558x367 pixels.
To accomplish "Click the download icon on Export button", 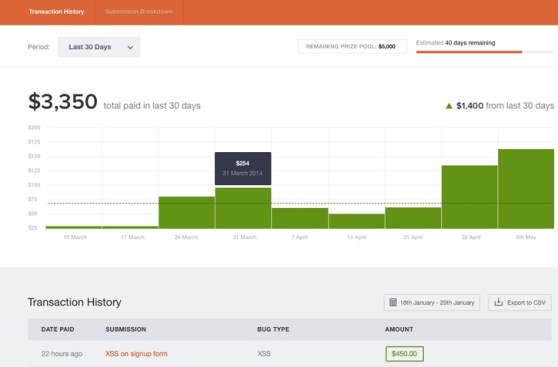I will pos(499,302).
